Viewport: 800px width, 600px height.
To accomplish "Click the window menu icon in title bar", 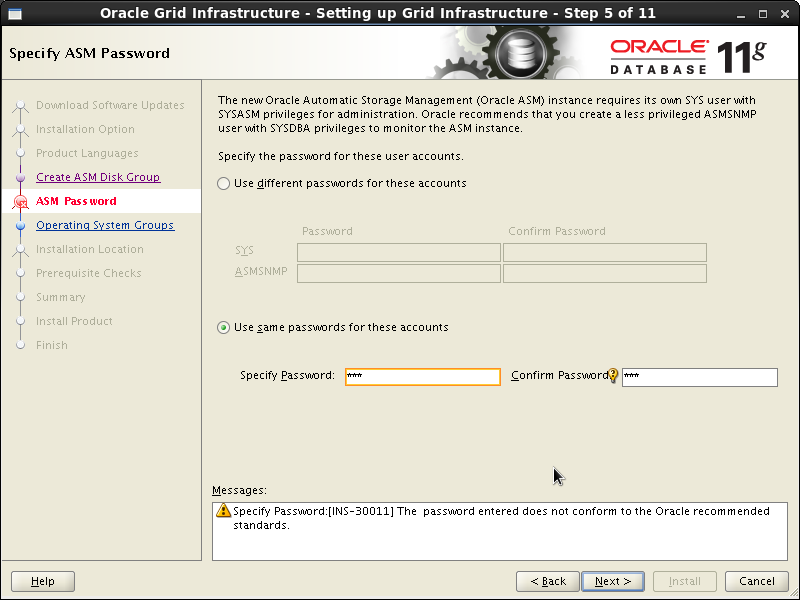I will 15,14.
